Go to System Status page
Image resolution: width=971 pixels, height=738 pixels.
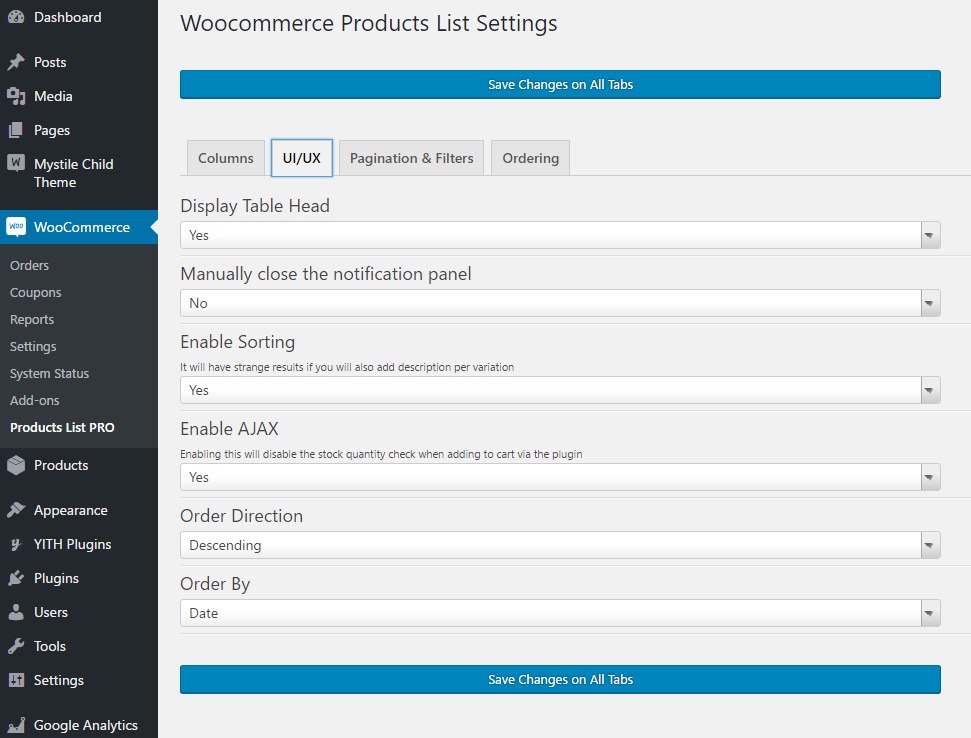50,373
